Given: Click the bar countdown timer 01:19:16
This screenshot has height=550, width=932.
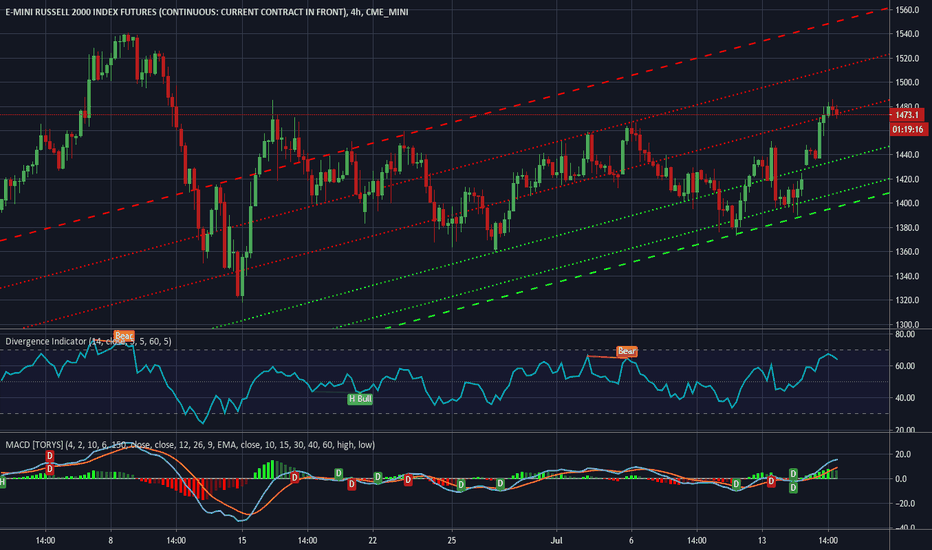Looking at the screenshot, I should [908, 130].
